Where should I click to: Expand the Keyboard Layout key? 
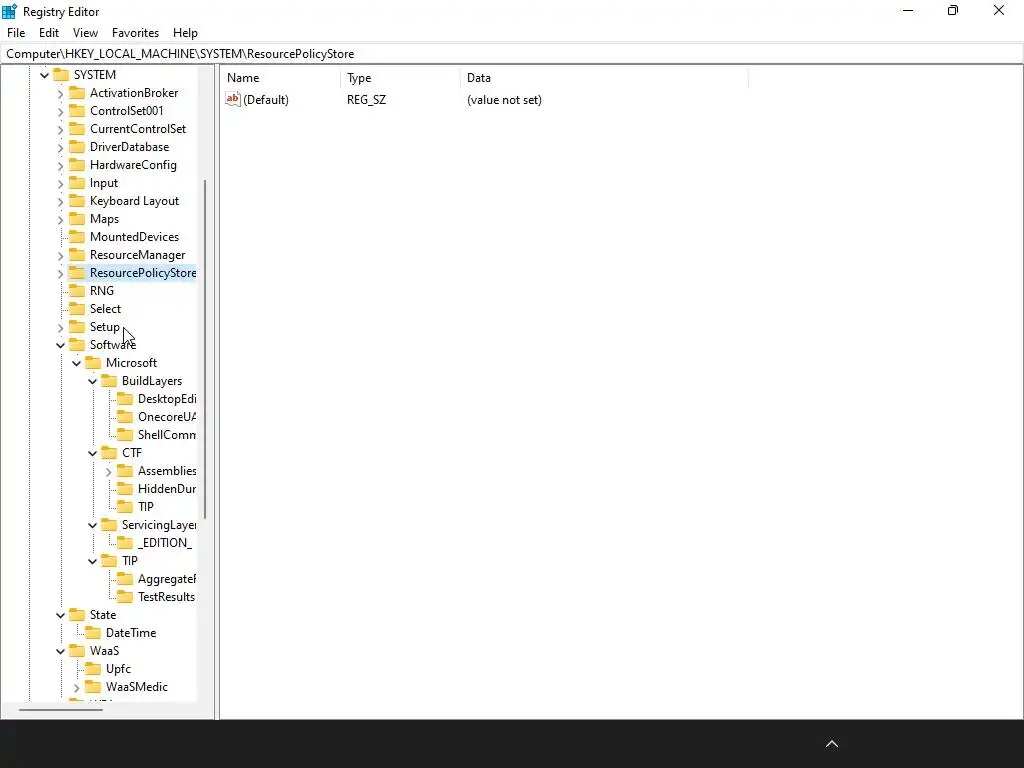60,202
